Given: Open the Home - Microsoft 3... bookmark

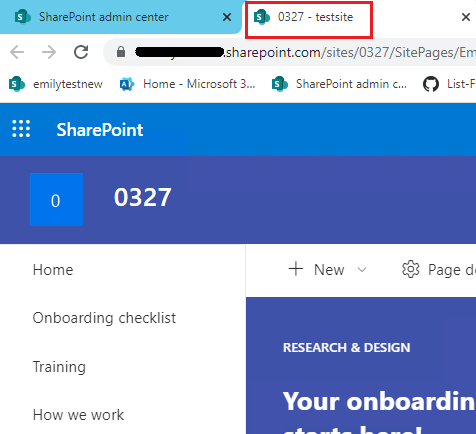Looking at the screenshot, I should (187, 84).
